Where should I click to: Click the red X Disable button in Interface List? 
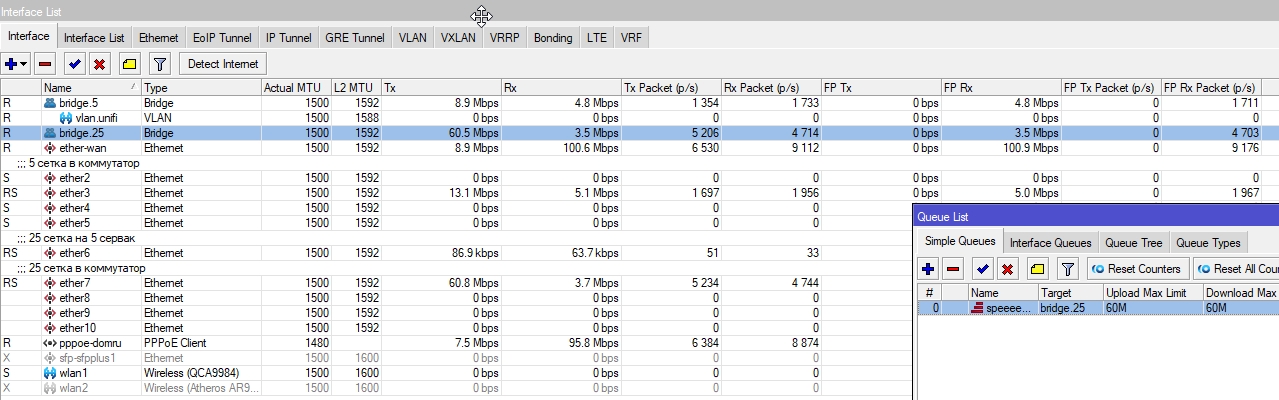[x=99, y=64]
